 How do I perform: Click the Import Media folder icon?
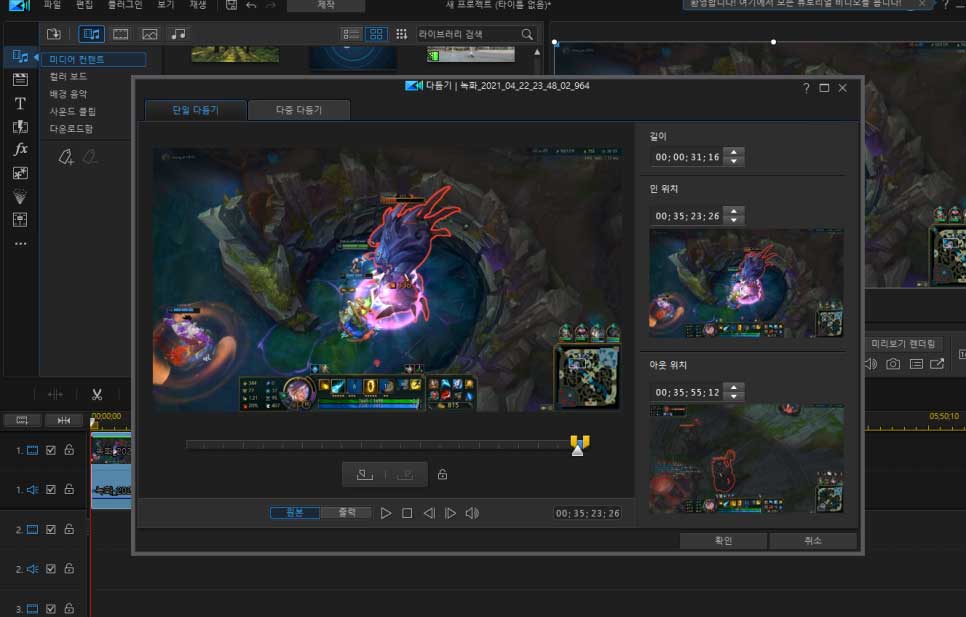click(x=54, y=34)
